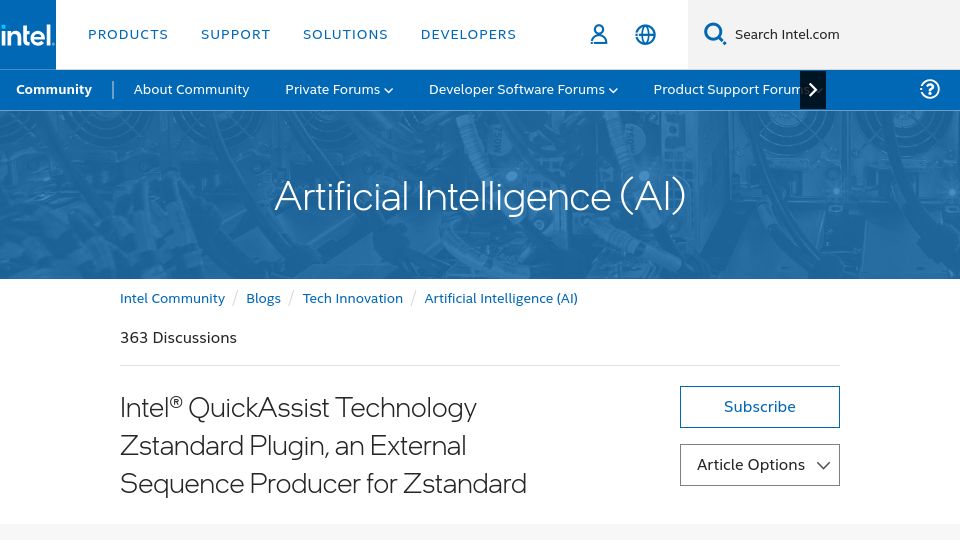Open the user account sign-in icon
Screen dimensions: 960x540
point(599,34)
